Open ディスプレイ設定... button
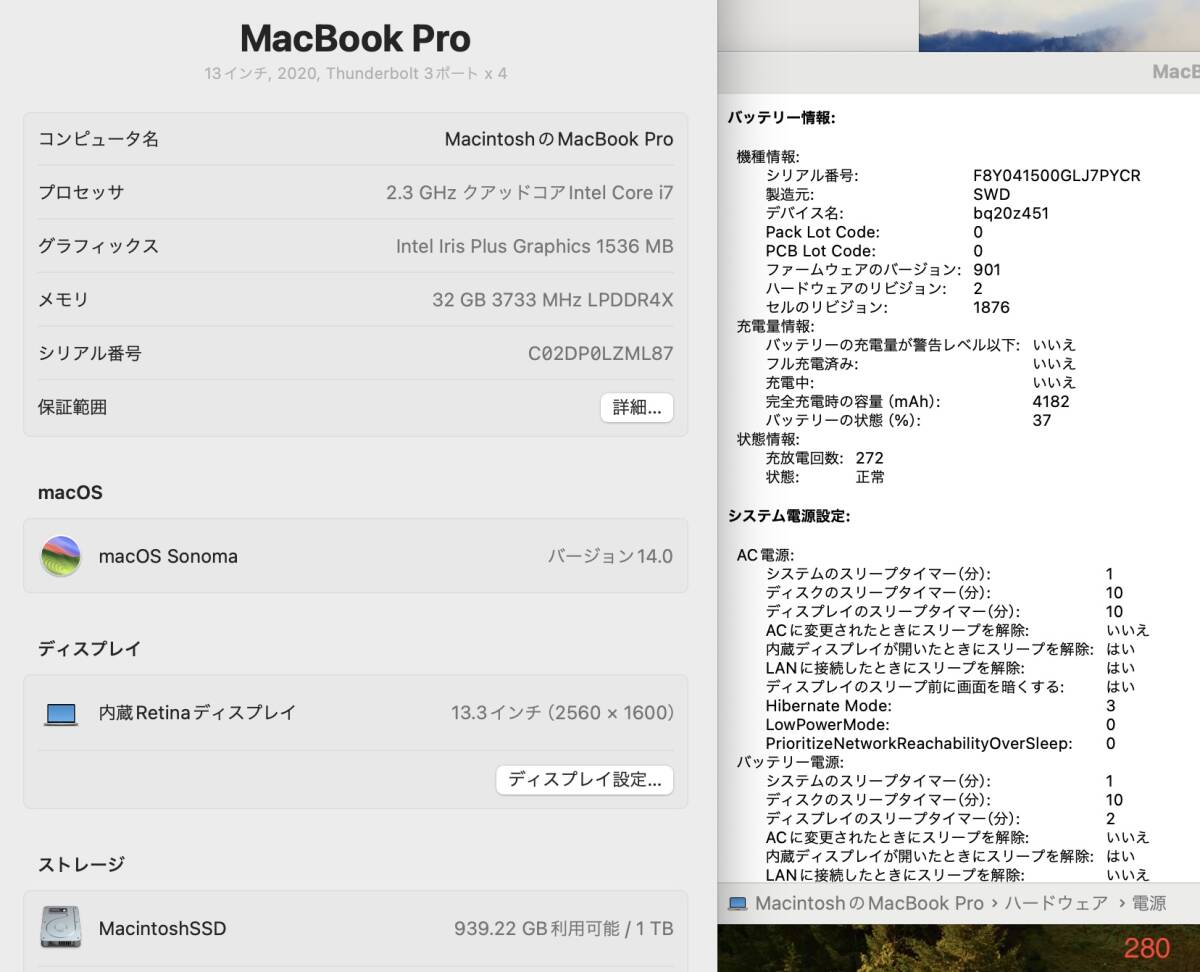The width and height of the screenshot is (1200, 972). [585, 780]
